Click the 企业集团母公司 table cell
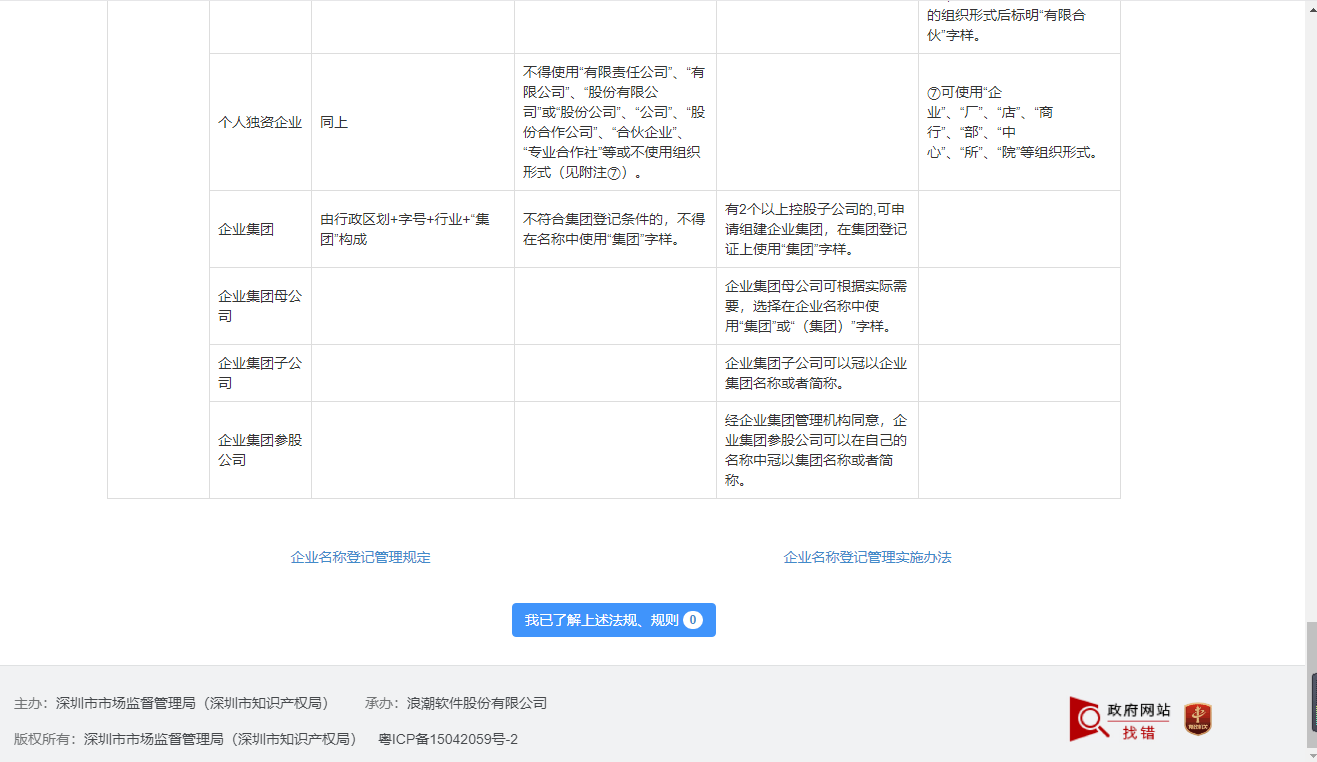 coord(260,305)
